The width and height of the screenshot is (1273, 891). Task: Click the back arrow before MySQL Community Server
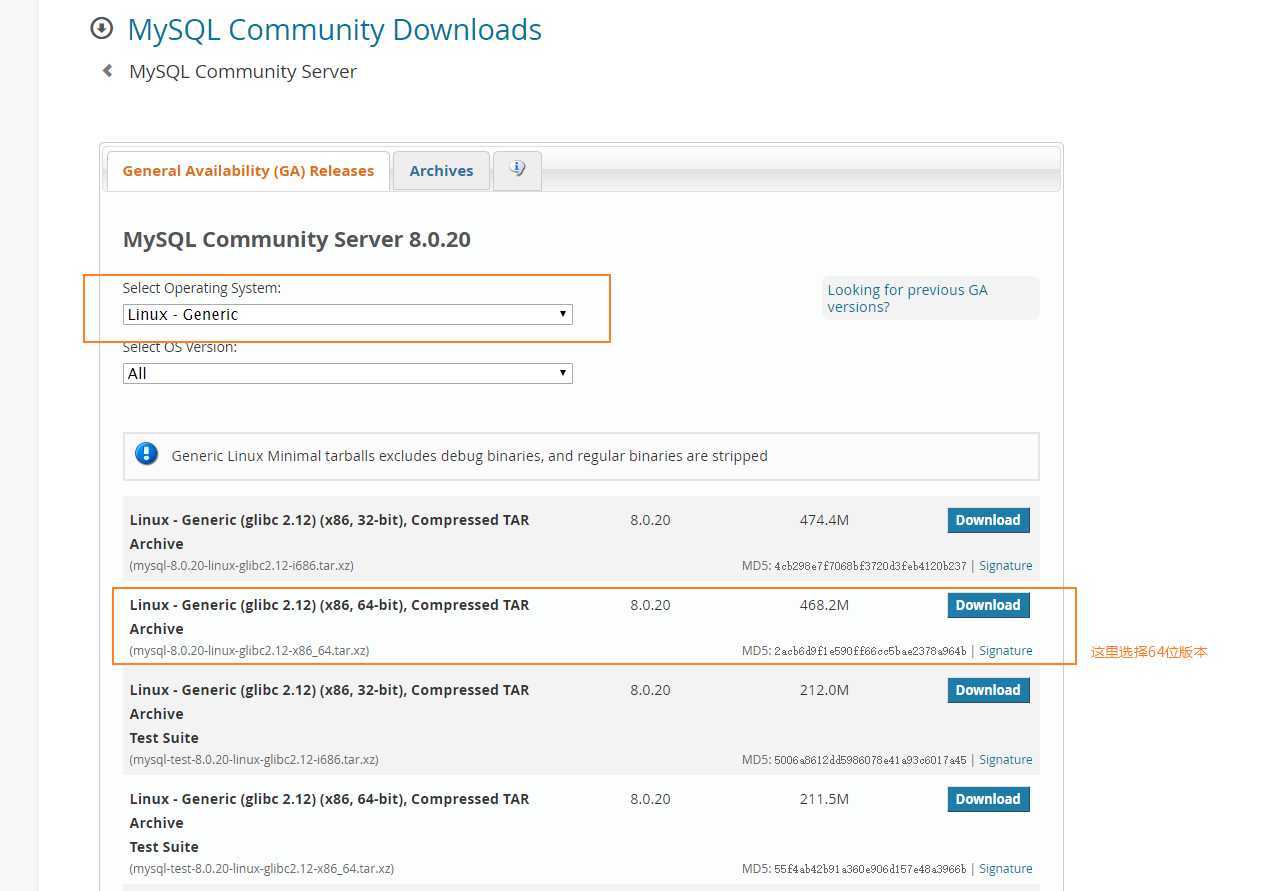click(x=107, y=71)
